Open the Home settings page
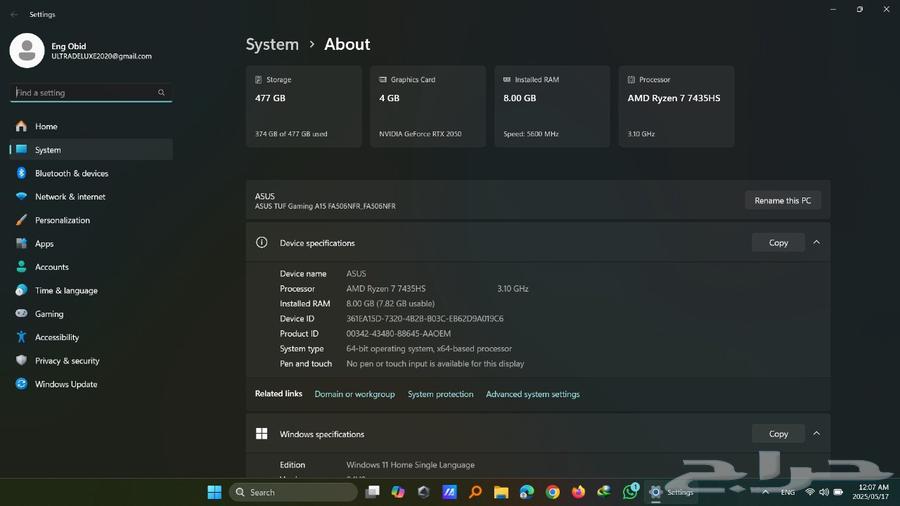The width and height of the screenshot is (900, 506). coord(91,126)
